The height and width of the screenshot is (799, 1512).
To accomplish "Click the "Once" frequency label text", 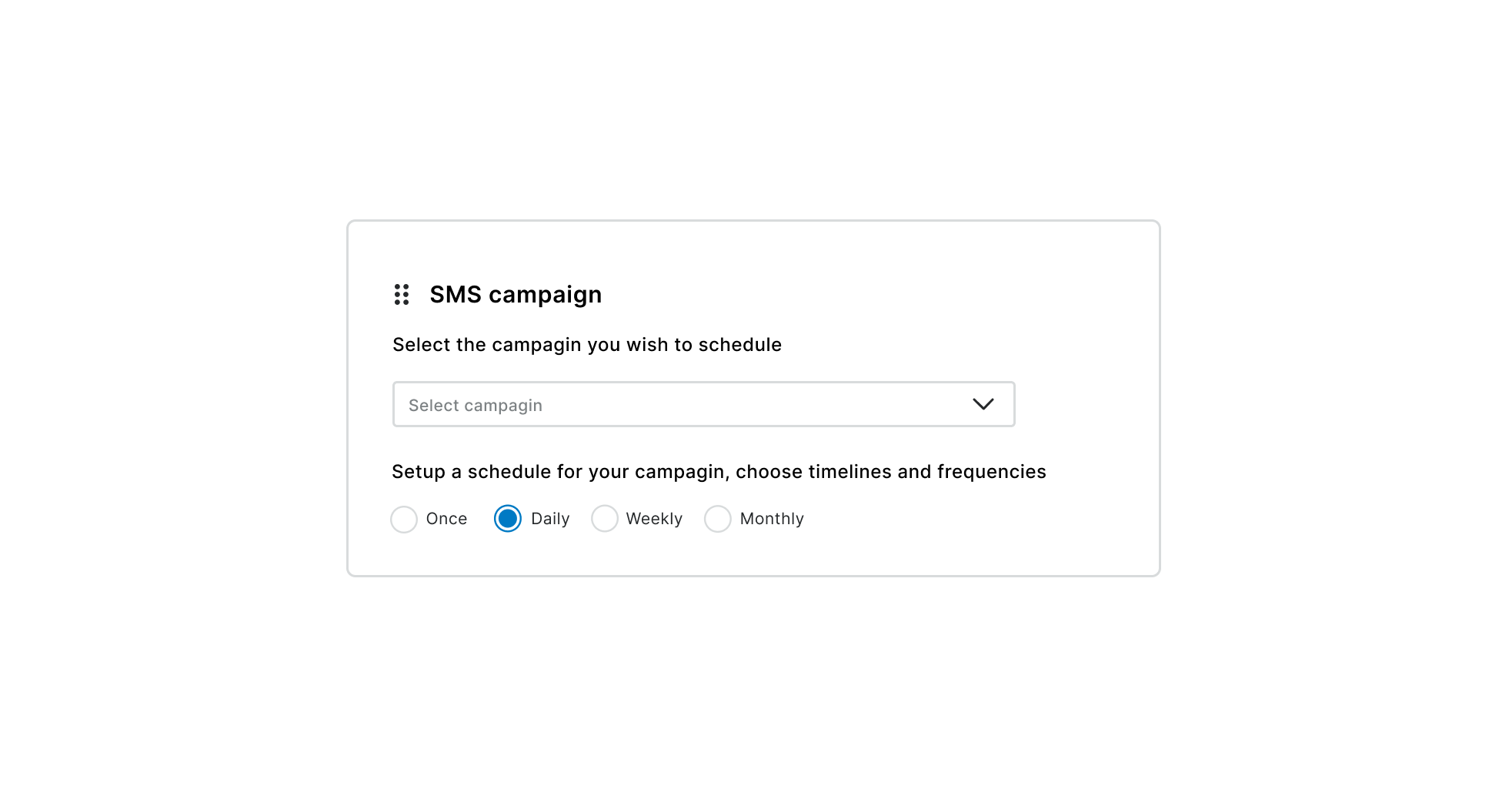I will coord(446,519).
